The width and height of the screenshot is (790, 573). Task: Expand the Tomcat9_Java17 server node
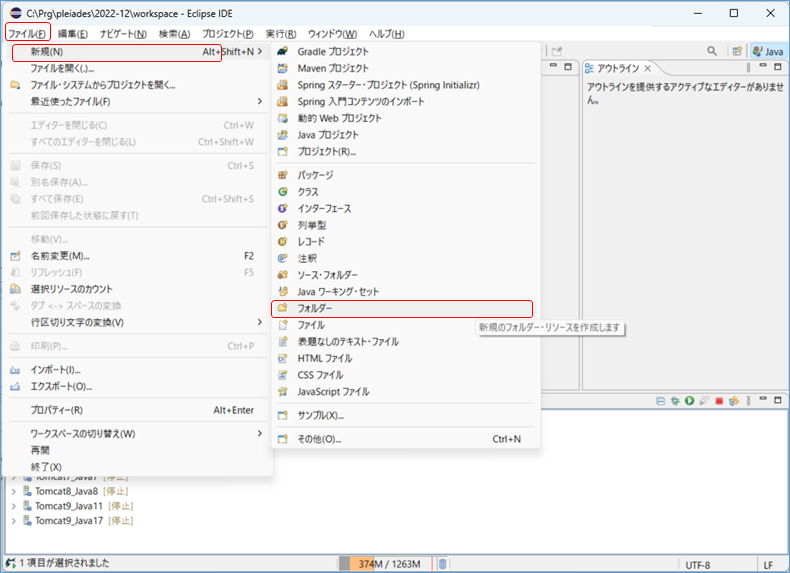click(x=14, y=521)
